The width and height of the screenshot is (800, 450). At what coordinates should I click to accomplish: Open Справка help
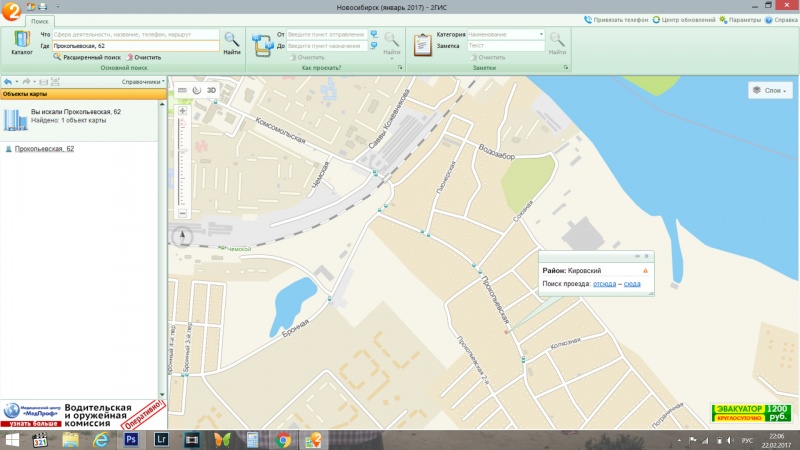tap(781, 20)
